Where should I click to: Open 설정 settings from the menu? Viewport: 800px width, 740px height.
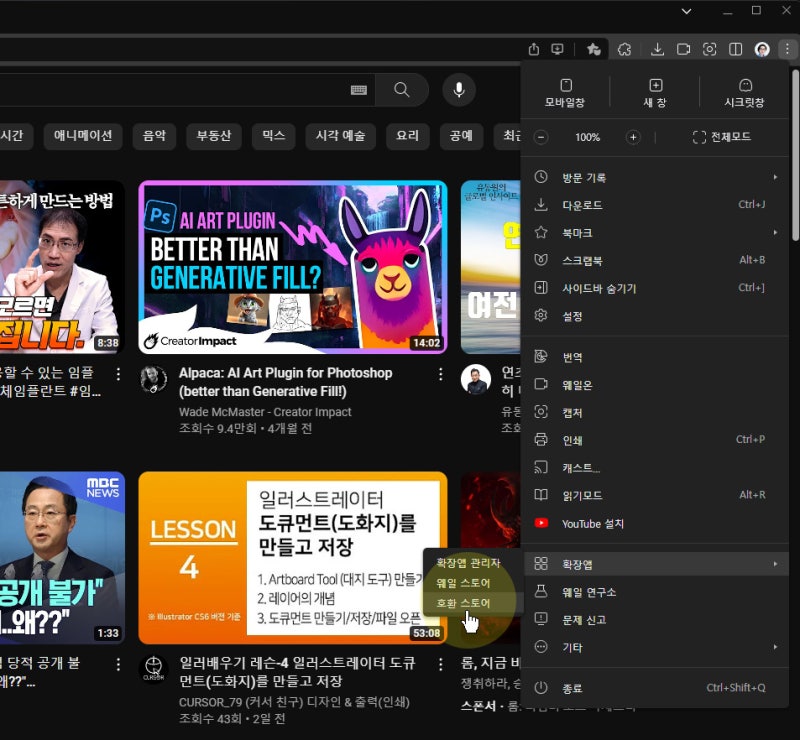[572, 316]
